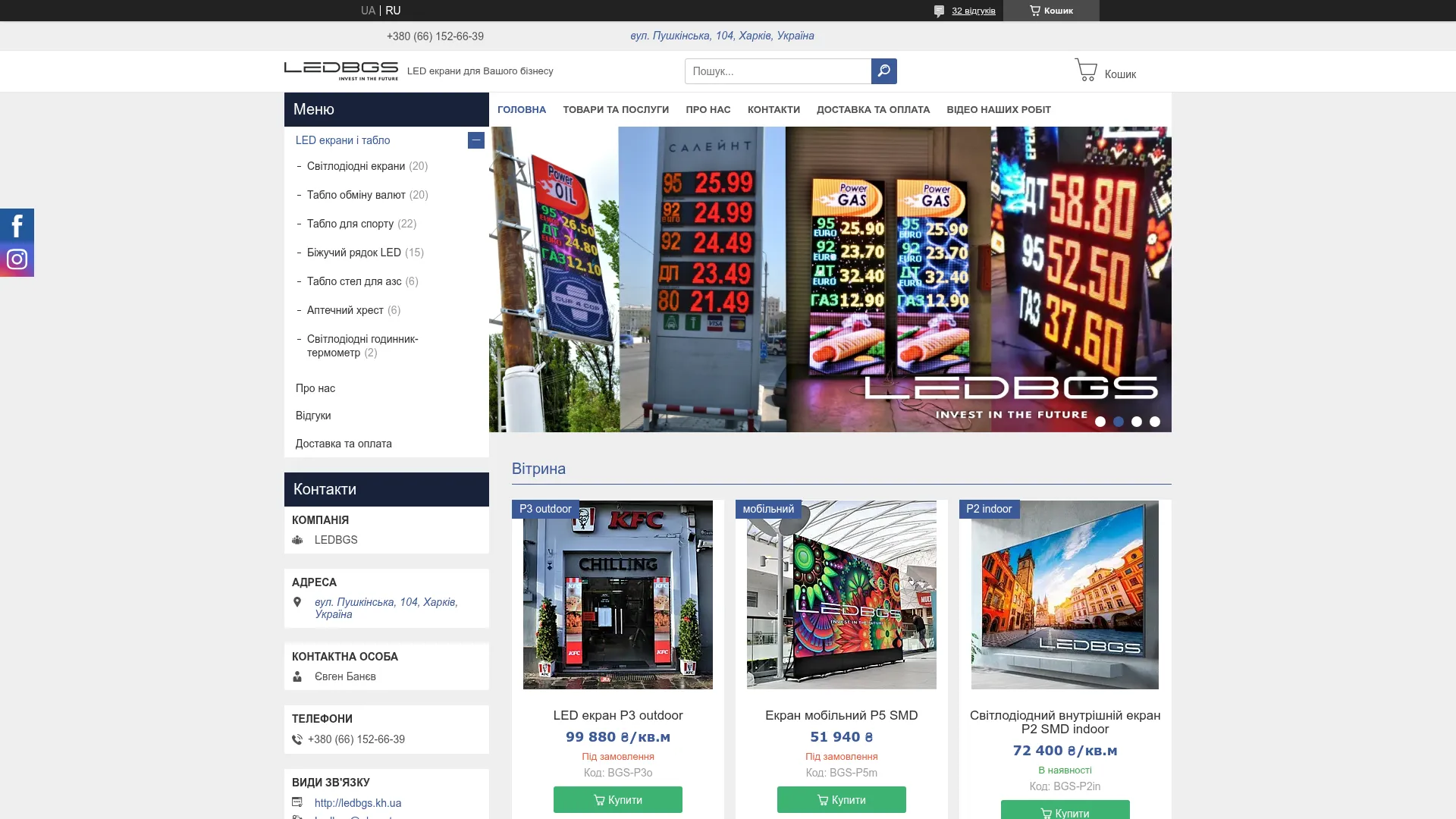Buy the Екран мобільний P5 SMD
The width and height of the screenshot is (1456, 819).
[x=842, y=799]
